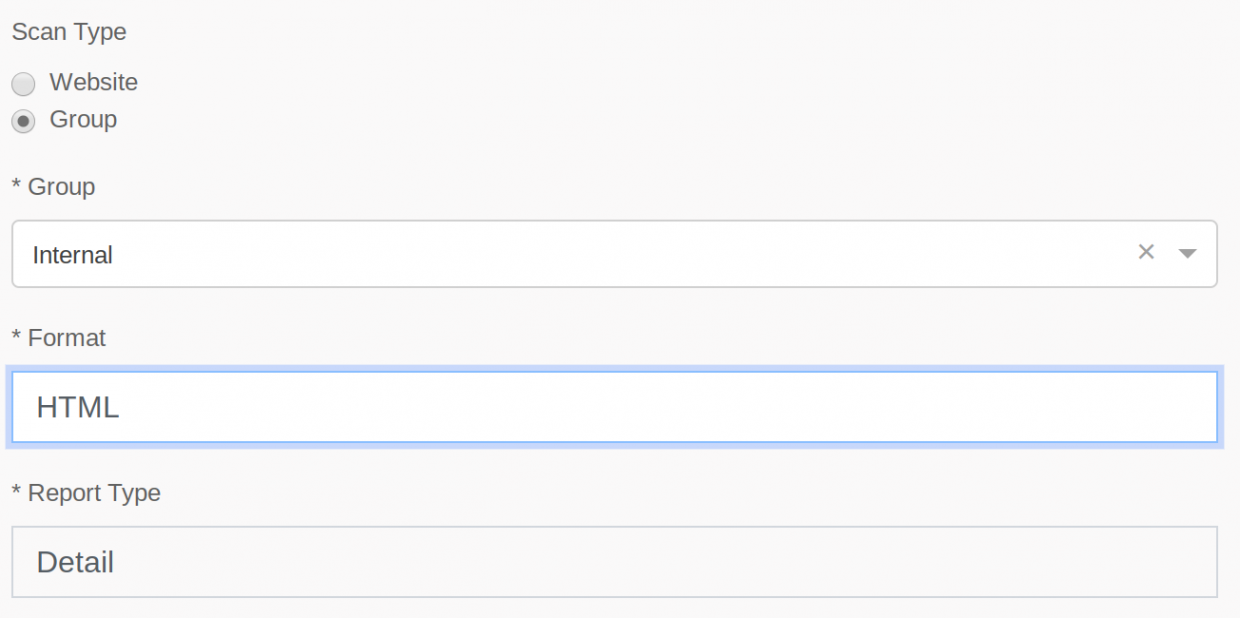The image size is (1240, 618).
Task: Click the required Report Type field label
Action: click(x=93, y=493)
